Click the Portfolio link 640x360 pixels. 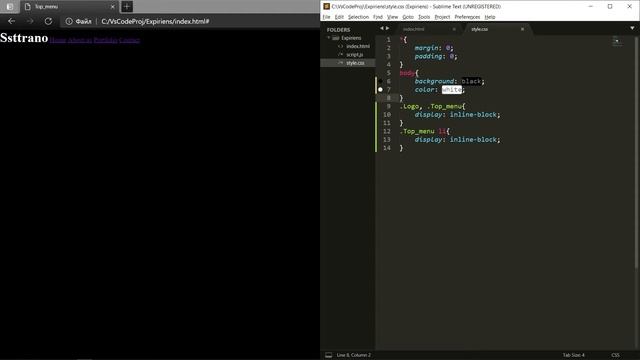(x=106, y=40)
